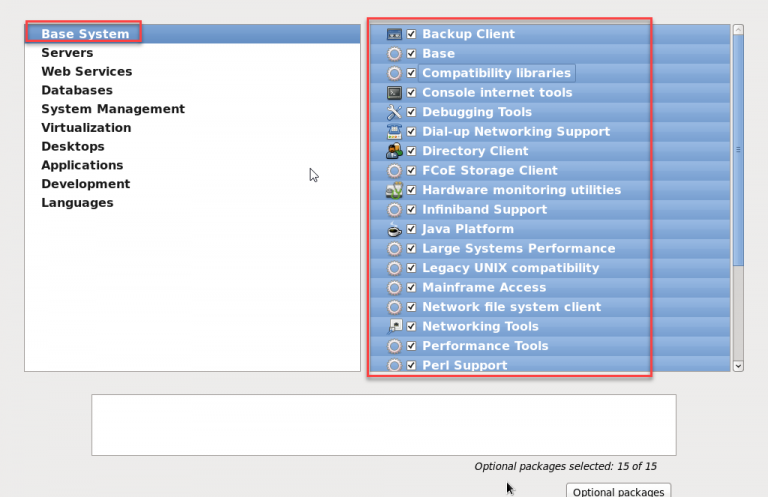
Task: Click the Debugging Tools wrench icon
Action: [394, 112]
